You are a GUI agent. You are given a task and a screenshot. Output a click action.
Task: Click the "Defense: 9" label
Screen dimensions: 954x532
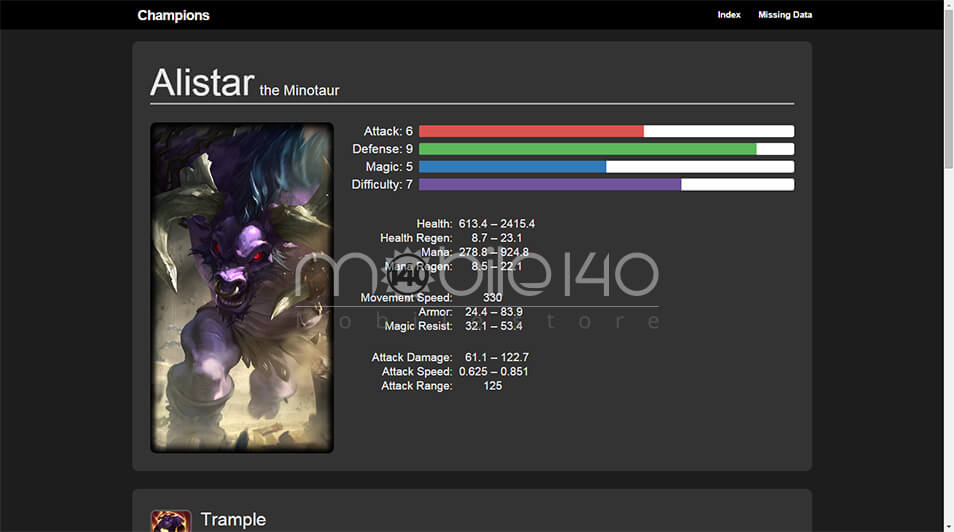pos(383,149)
